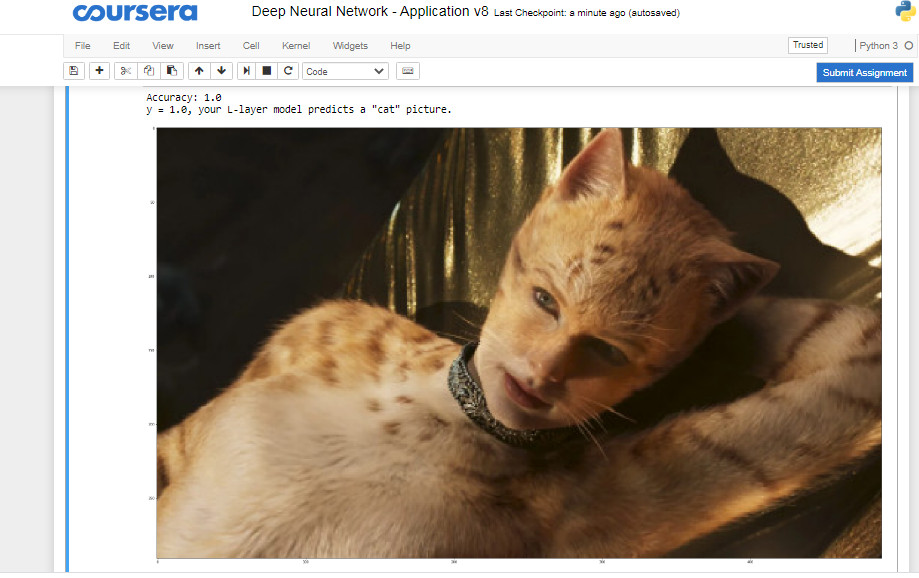Click the notebook title Deep Neural Network - Application v8
The image size is (919, 578).
(x=370, y=12)
